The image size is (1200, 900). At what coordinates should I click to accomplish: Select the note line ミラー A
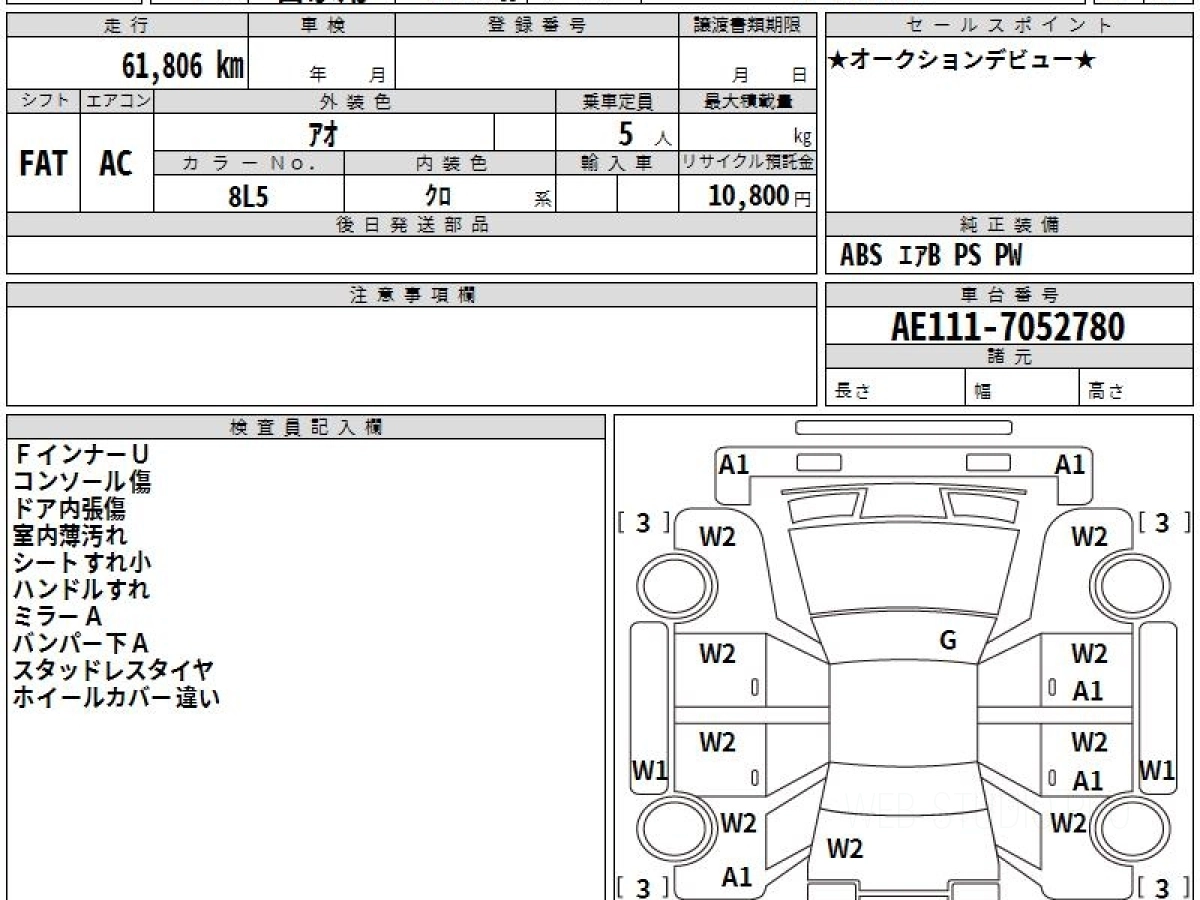pos(57,617)
